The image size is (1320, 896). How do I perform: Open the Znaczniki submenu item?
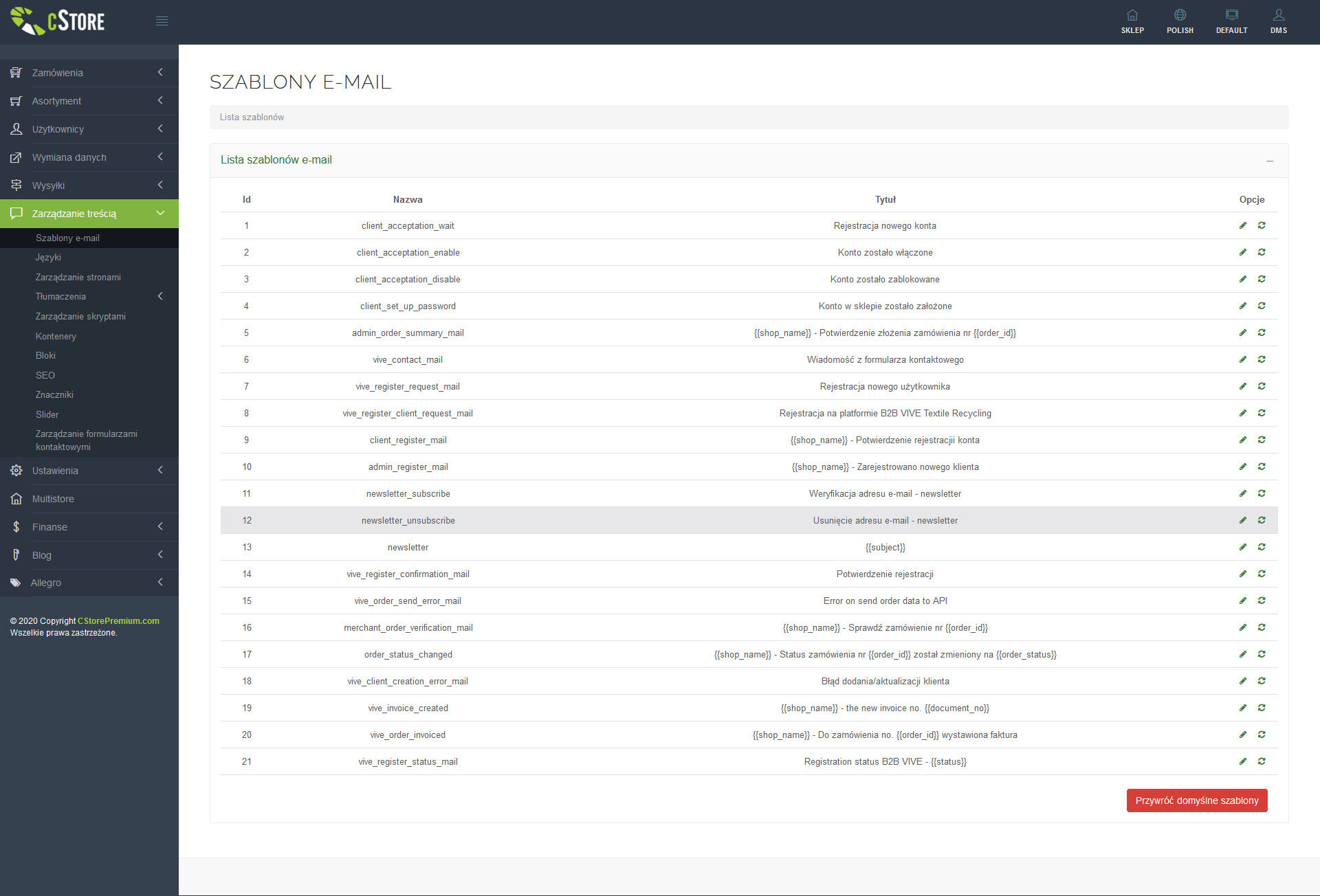[89, 394]
